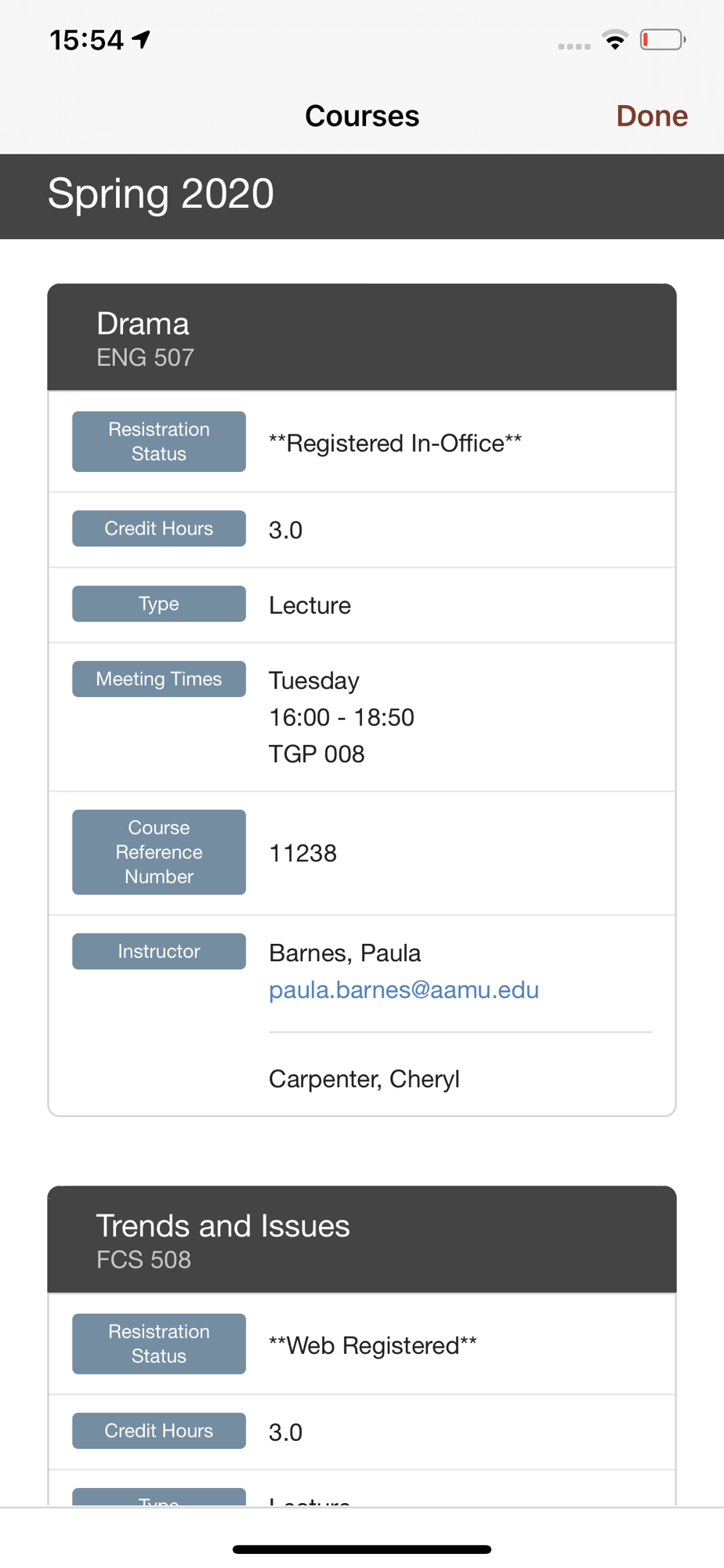Tap Web Registered status text
The height and width of the screenshot is (1568, 724).
[372, 1345]
